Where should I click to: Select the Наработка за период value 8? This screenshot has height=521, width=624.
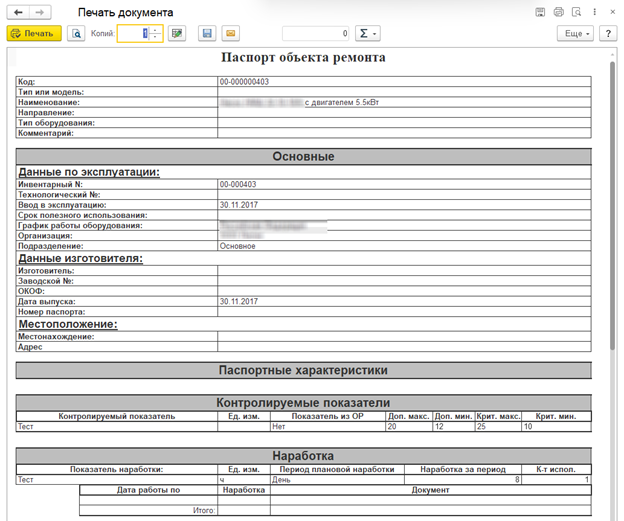(463, 480)
